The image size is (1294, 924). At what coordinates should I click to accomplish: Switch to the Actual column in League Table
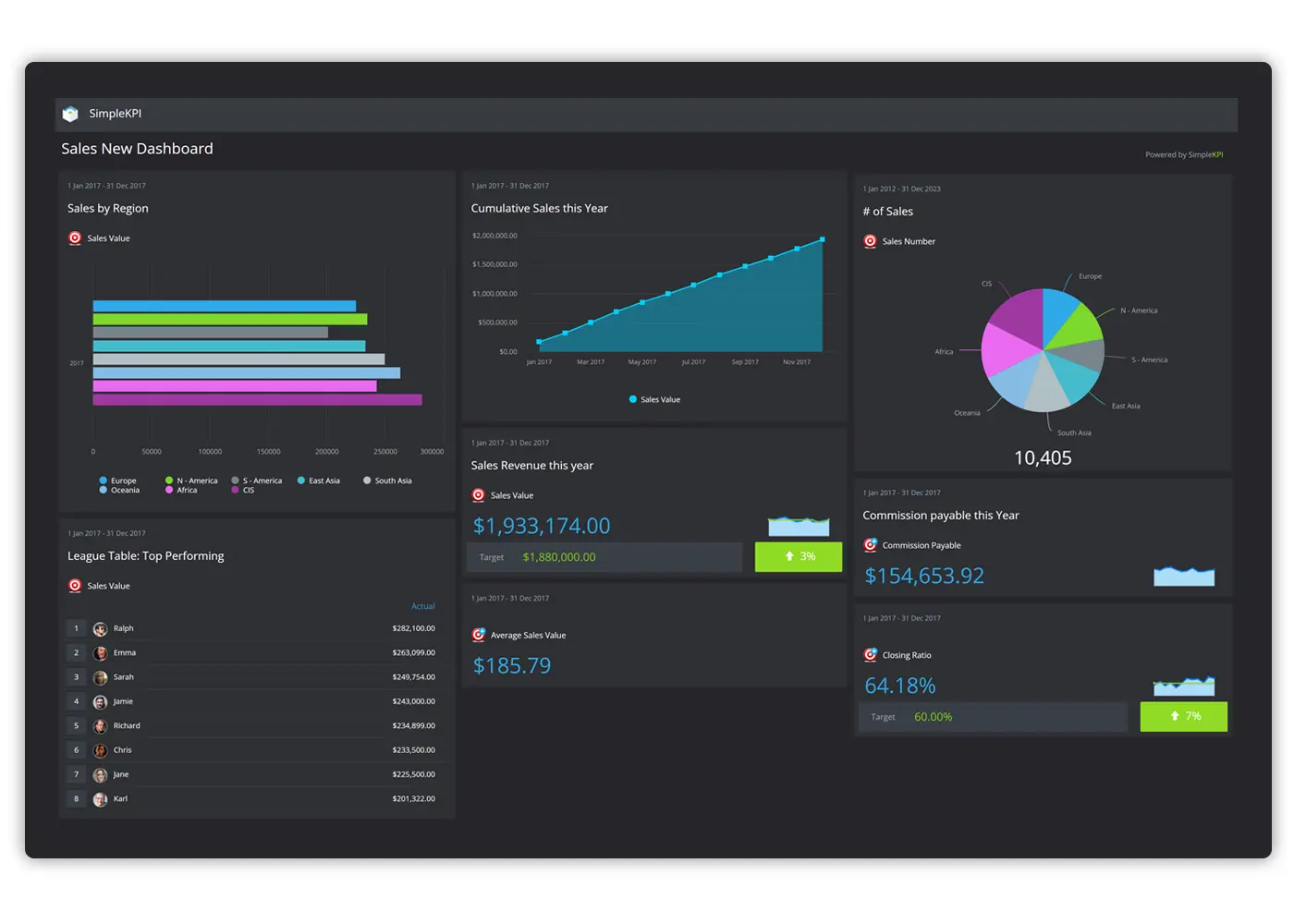(x=422, y=606)
